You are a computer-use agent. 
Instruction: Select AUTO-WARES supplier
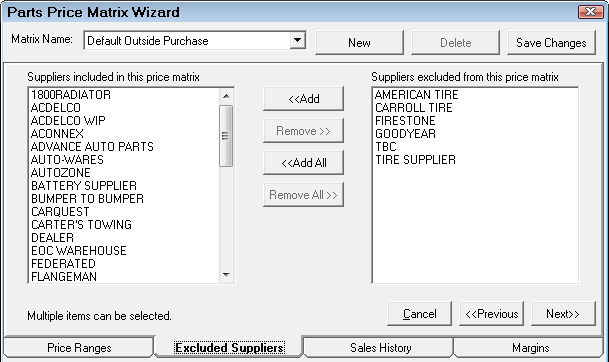pyautogui.click(x=124, y=160)
